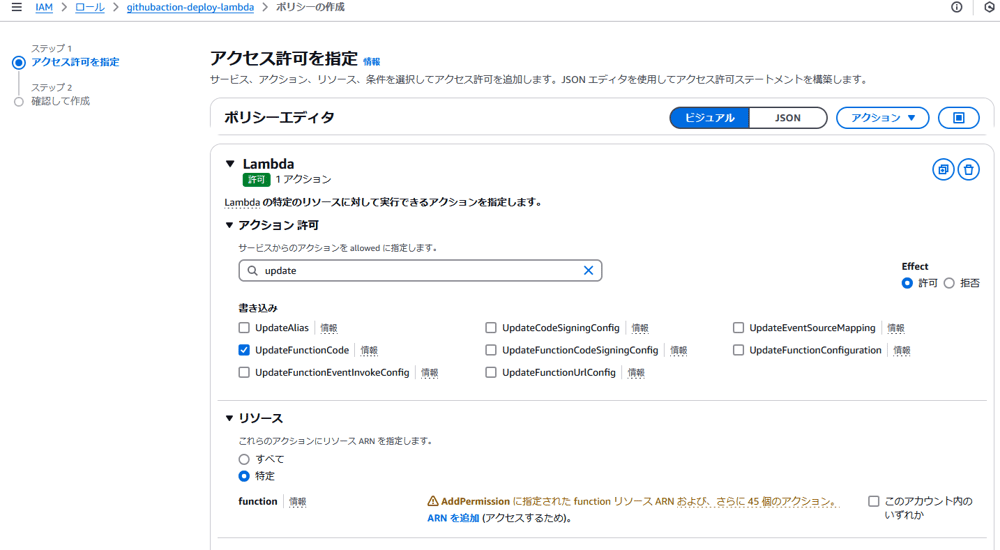Switch to the JSON editor tab

click(x=788, y=118)
